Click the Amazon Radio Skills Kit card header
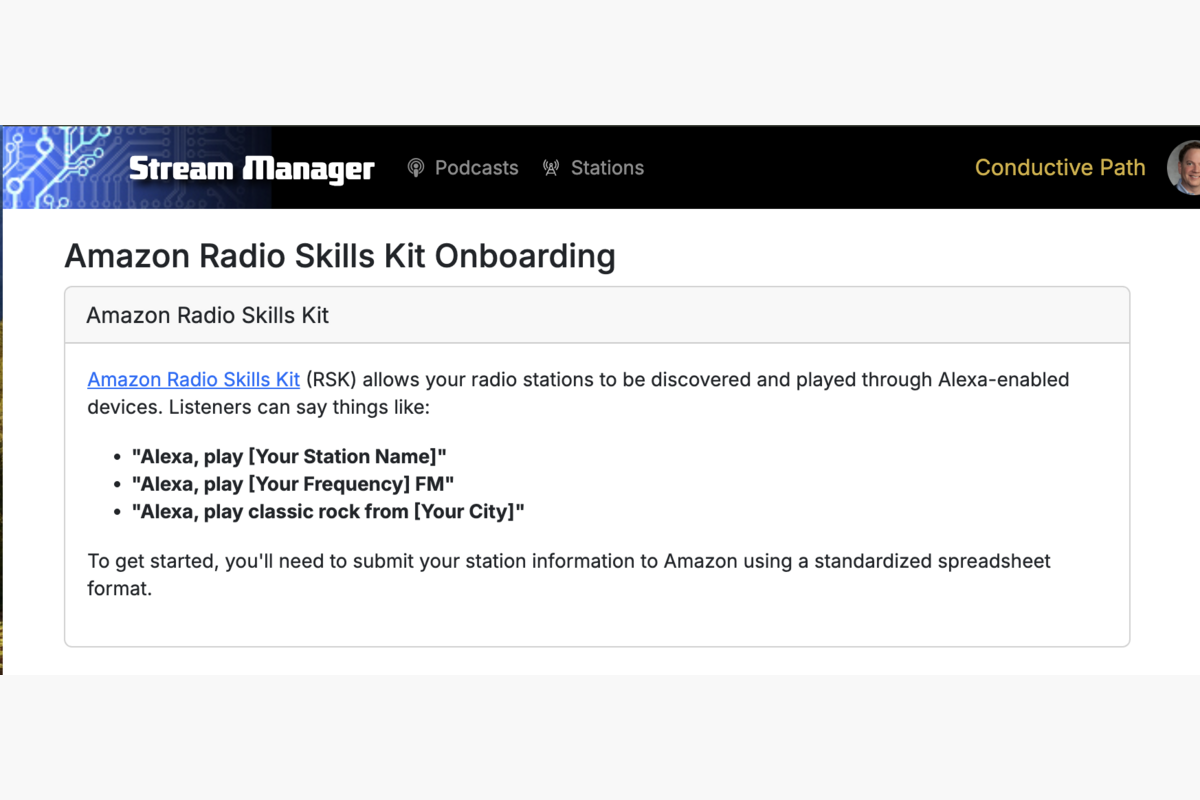The width and height of the screenshot is (1200, 800). pyautogui.click(x=207, y=315)
